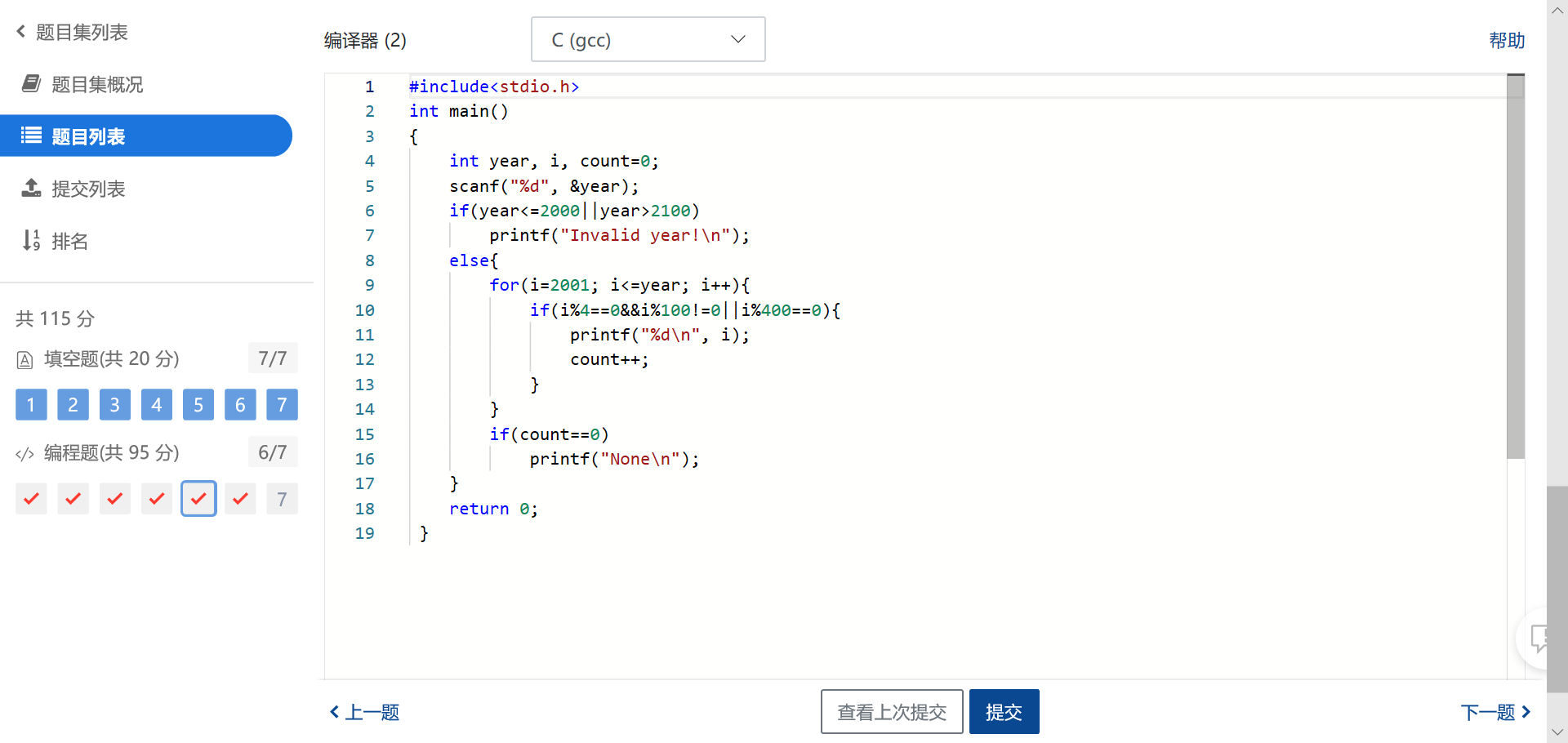Screen dimensions: 1568x743
Task: Click the 编程题 code icon
Action: 24,454
